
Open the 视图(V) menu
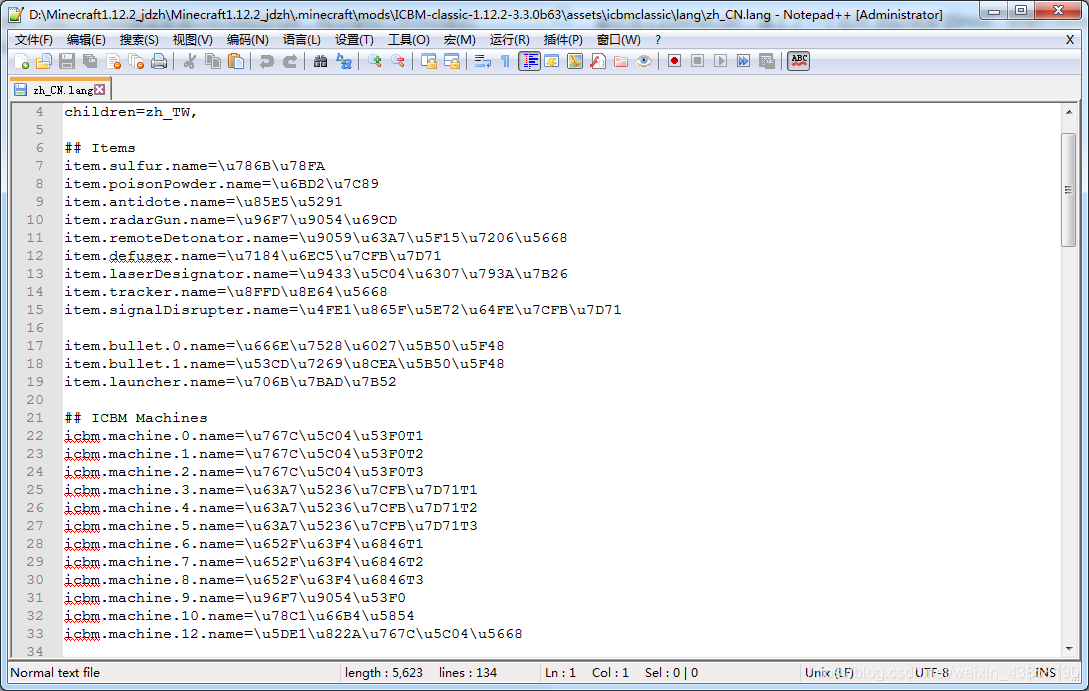pyautogui.click(x=192, y=40)
